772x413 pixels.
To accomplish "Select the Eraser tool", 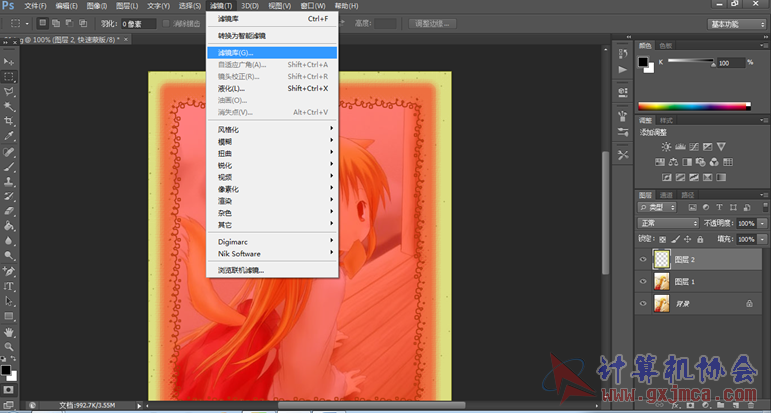I will pyautogui.click(x=9, y=211).
